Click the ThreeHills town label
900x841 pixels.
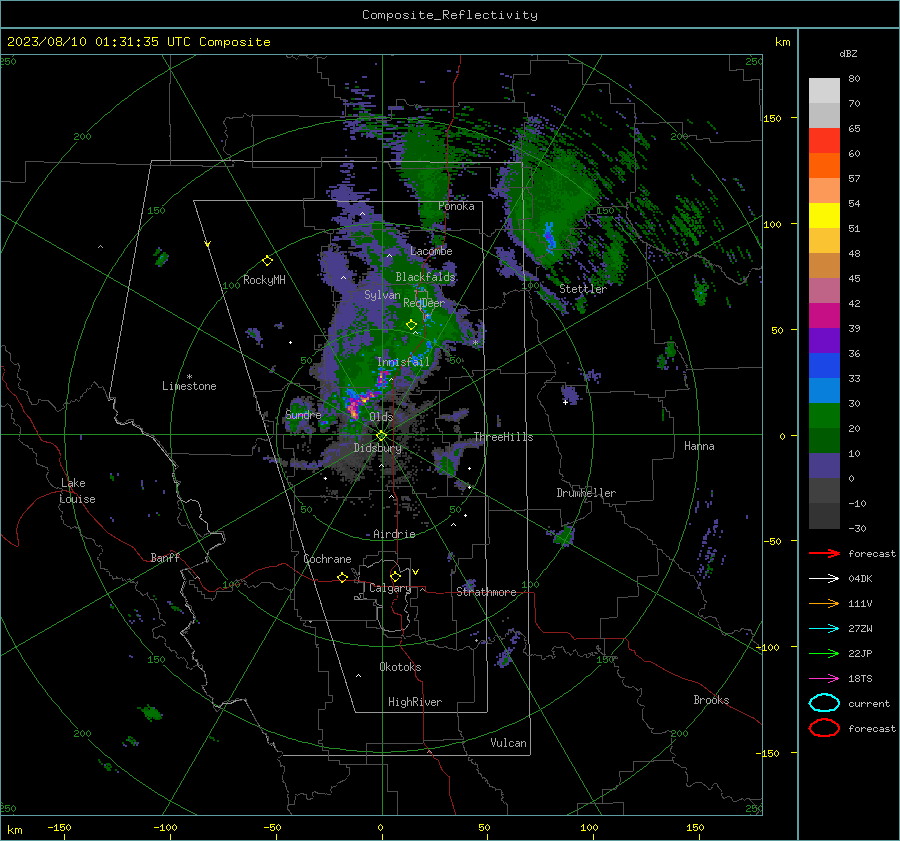click(x=503, y=437)
